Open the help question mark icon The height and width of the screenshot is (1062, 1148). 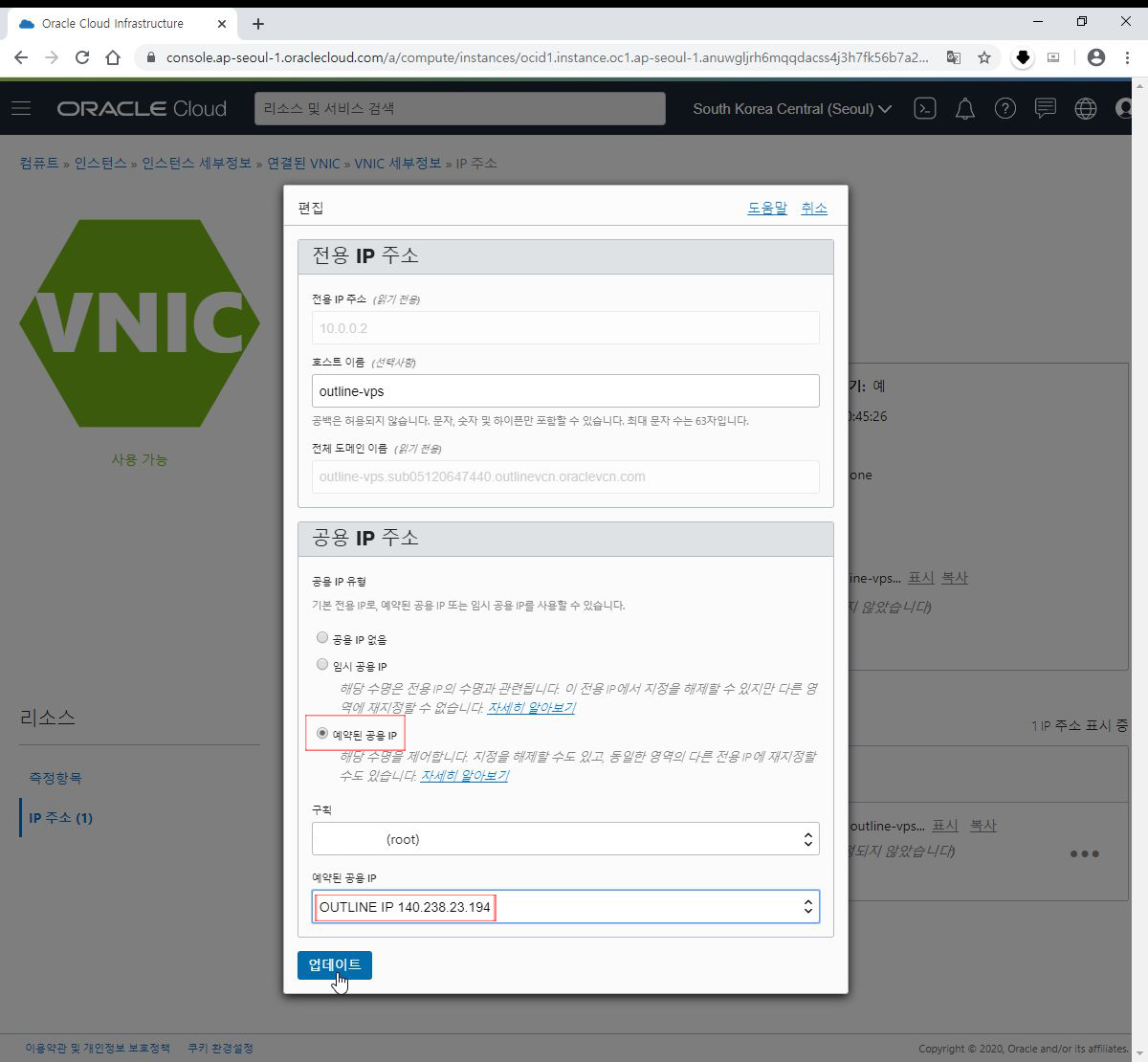point(1005,108)
